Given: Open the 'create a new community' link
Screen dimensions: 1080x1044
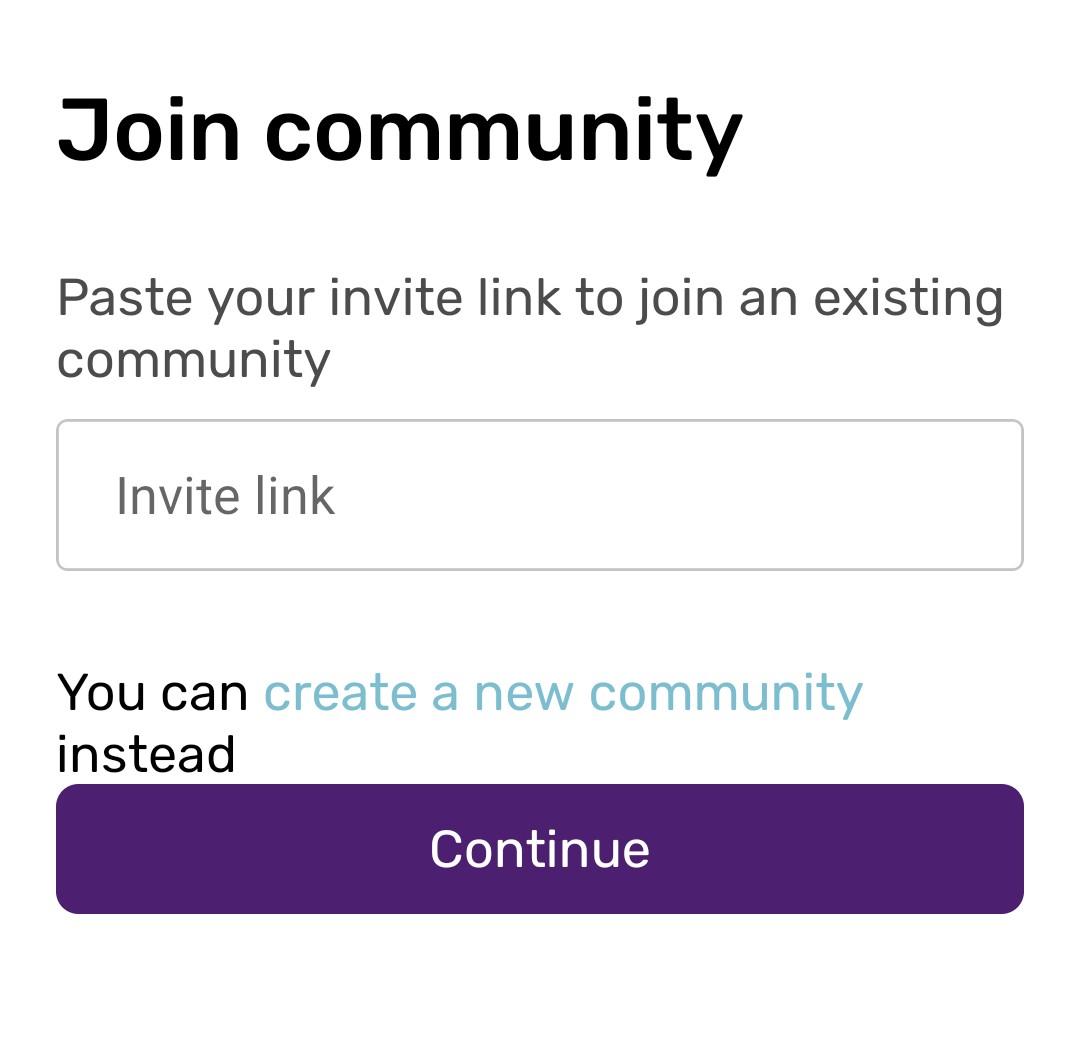Looking at the screenshot, I should tap(562, 692).
